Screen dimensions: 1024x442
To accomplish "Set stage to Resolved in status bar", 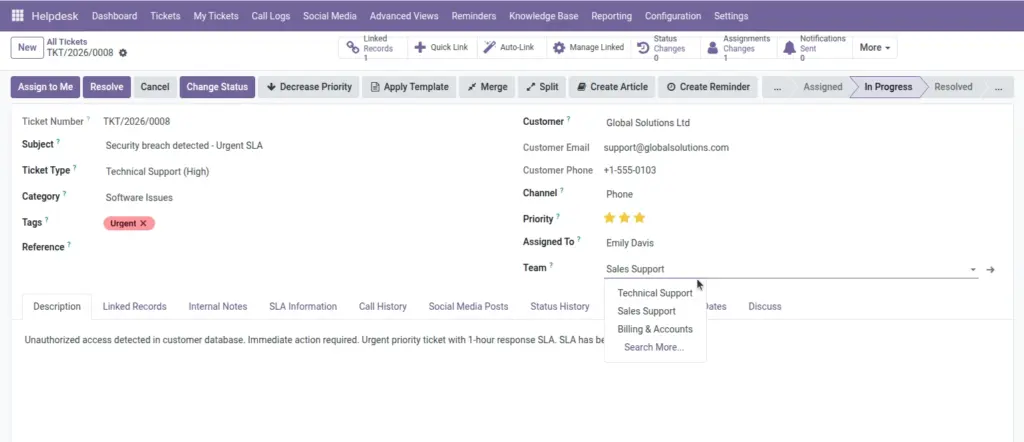I will 953,87.
